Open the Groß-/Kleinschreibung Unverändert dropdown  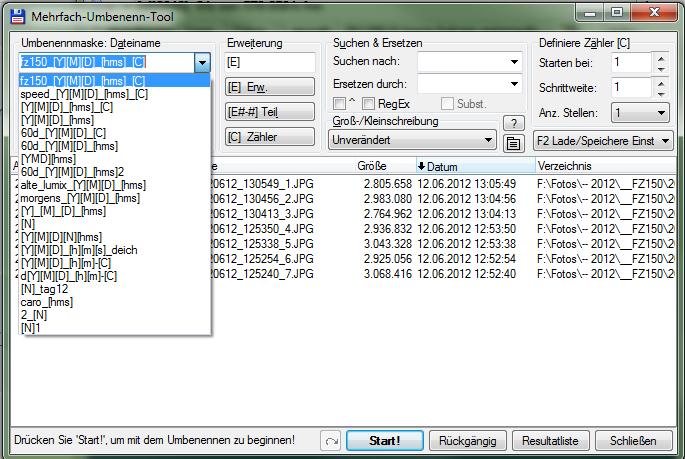point(413,141)
